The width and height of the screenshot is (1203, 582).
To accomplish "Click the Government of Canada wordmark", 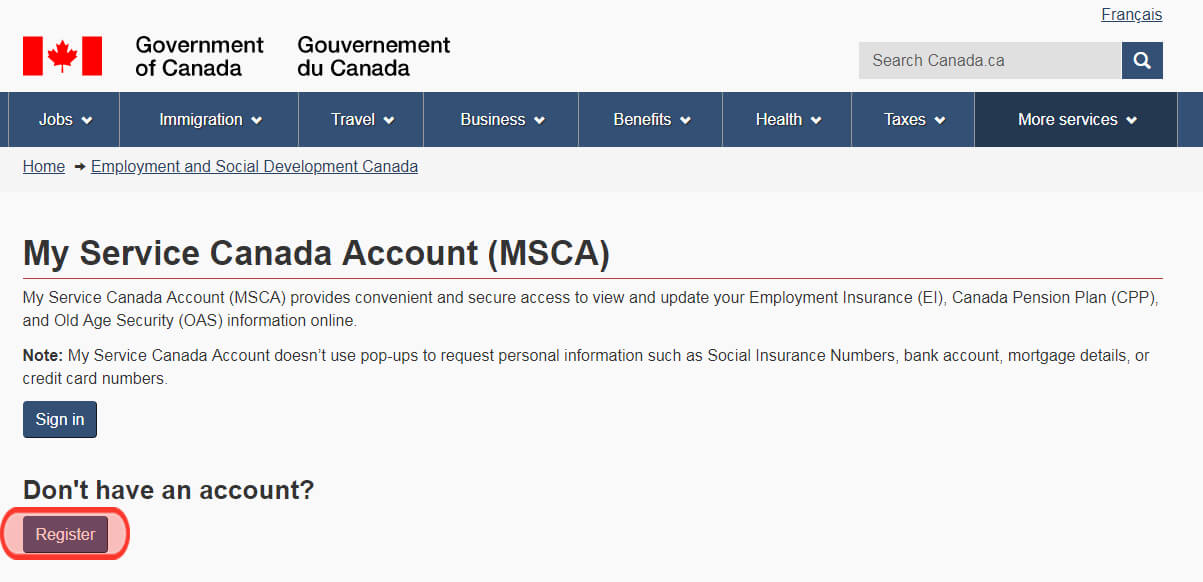I will (199, 56).
